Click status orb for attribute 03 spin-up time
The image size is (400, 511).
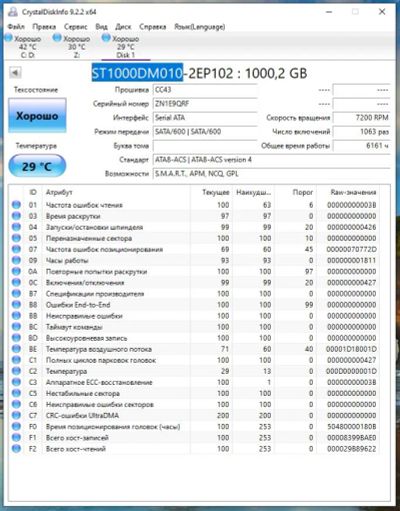point(16,216)
